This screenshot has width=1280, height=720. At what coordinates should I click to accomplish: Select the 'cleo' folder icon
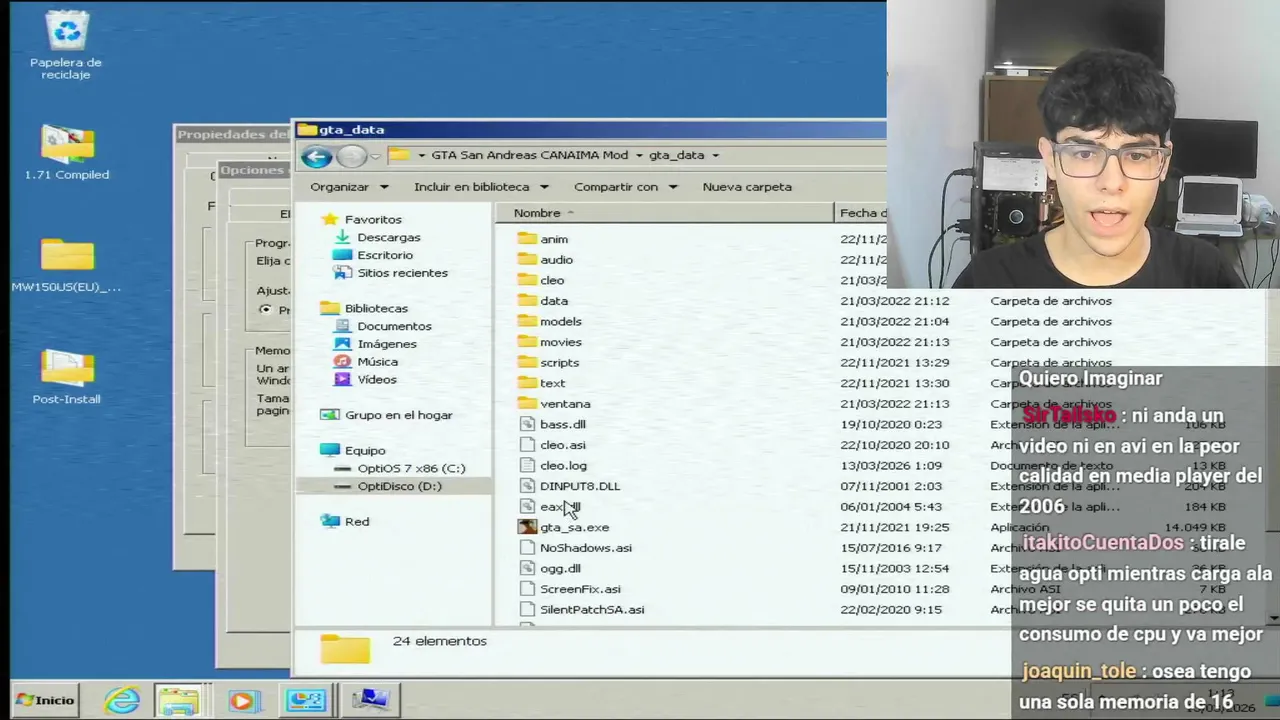(x=527, y=280)
